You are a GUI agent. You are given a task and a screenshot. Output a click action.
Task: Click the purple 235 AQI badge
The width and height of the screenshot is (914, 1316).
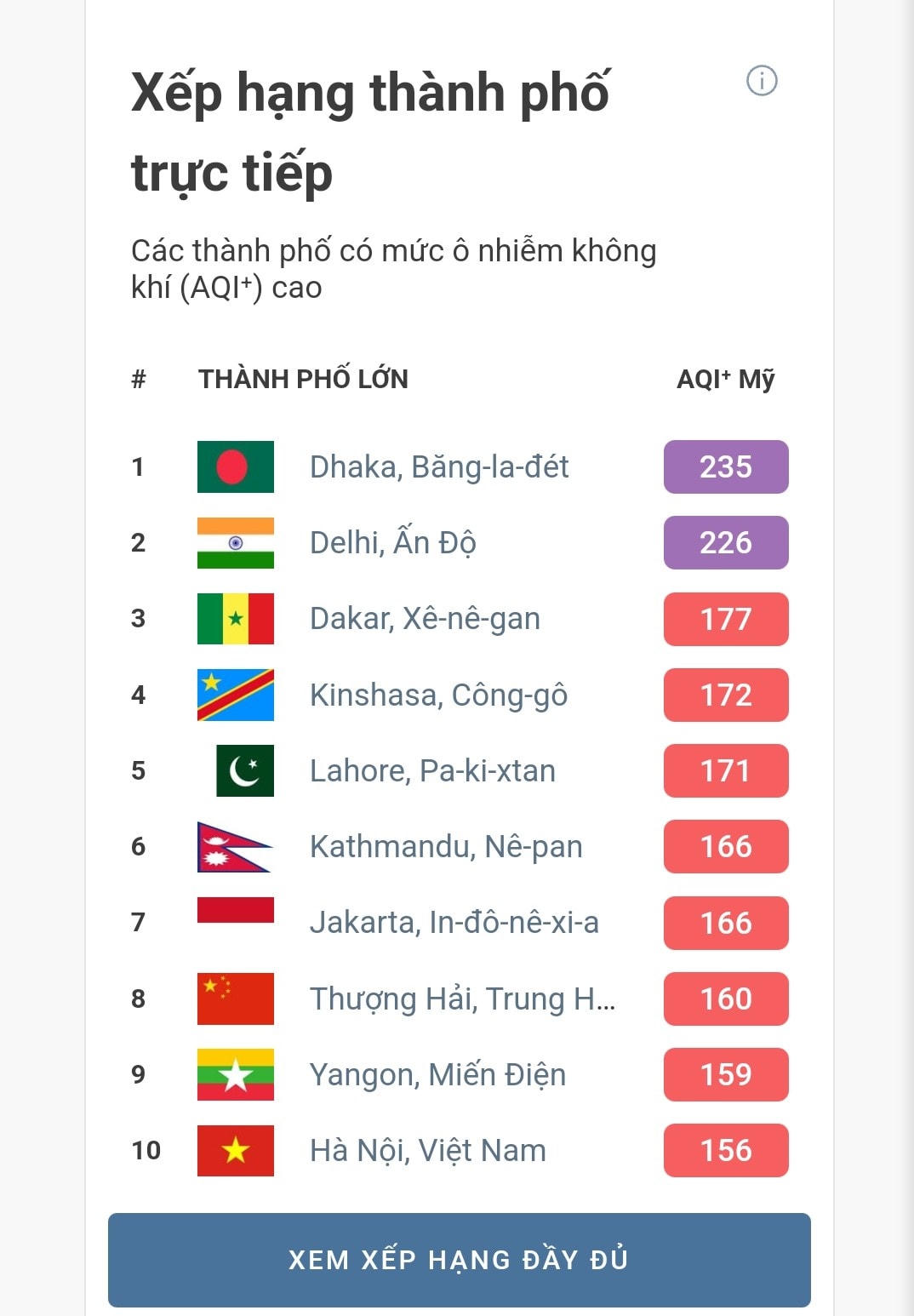click(726, 466)
